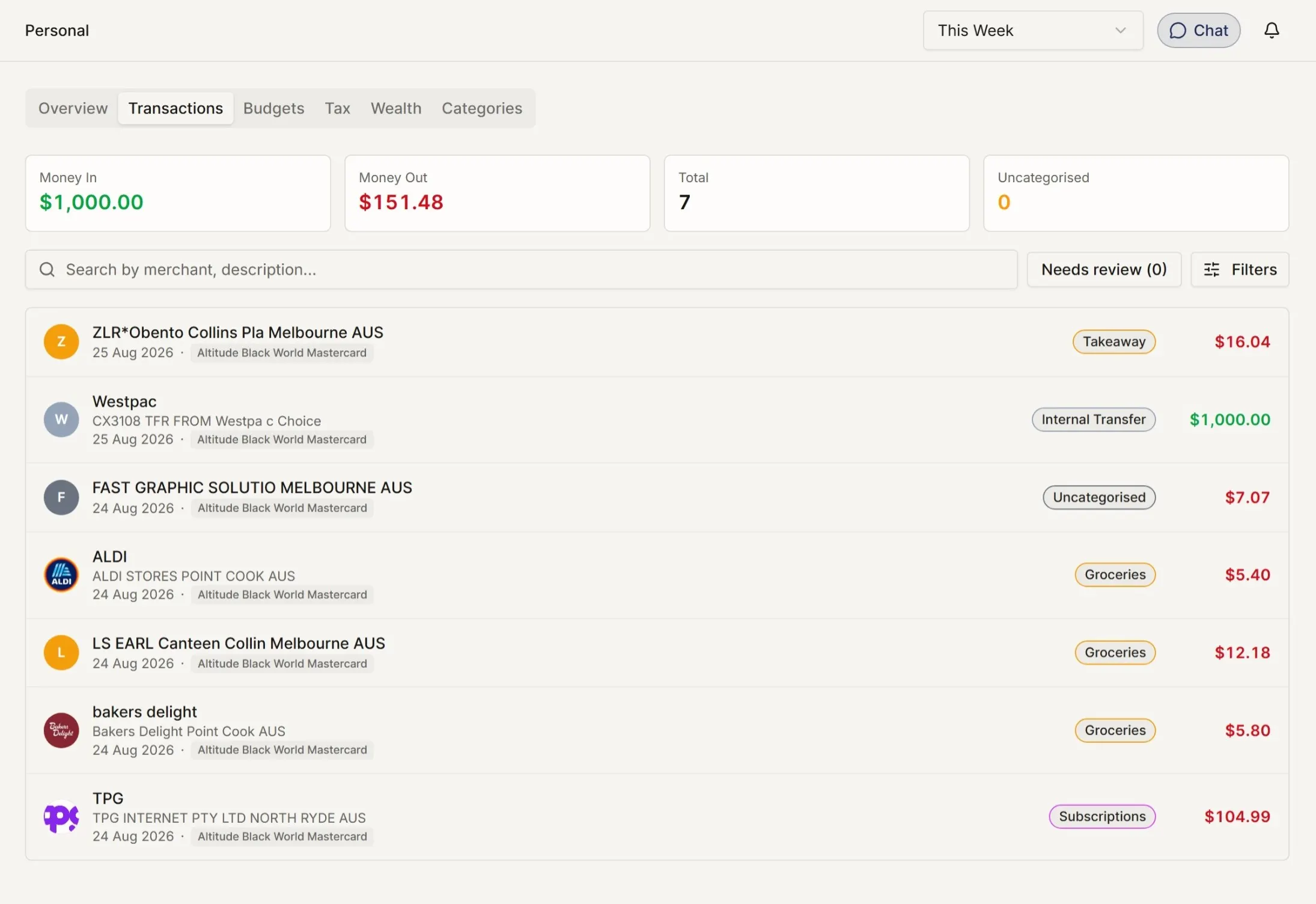Change the Groceries tag on LS EARL Canteen
Viewport: 1316px width, 904px height.
pyautogui.click(x=1115, y=653)
